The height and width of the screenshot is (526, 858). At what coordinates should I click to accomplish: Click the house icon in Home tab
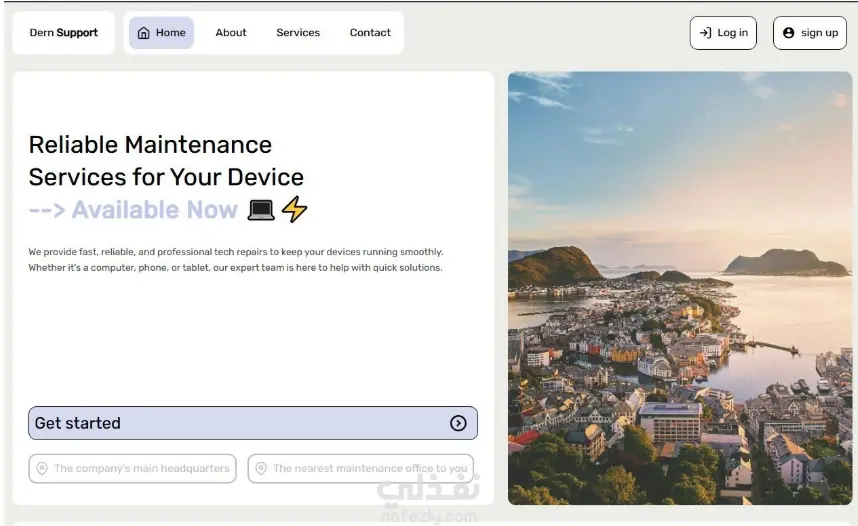tap(143, 33)
